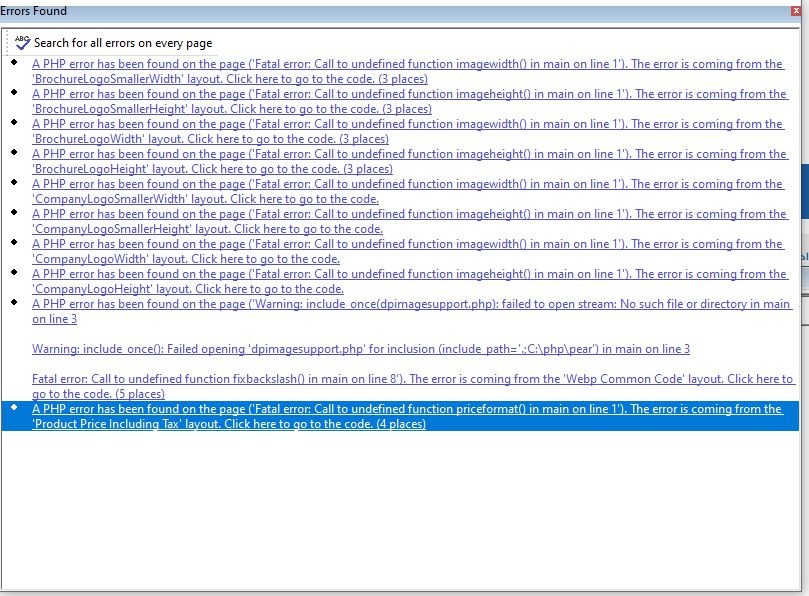Open the BrochureLogoHeight layout error link
Viewport: 809px width, 596px height.
coord(410,161)
